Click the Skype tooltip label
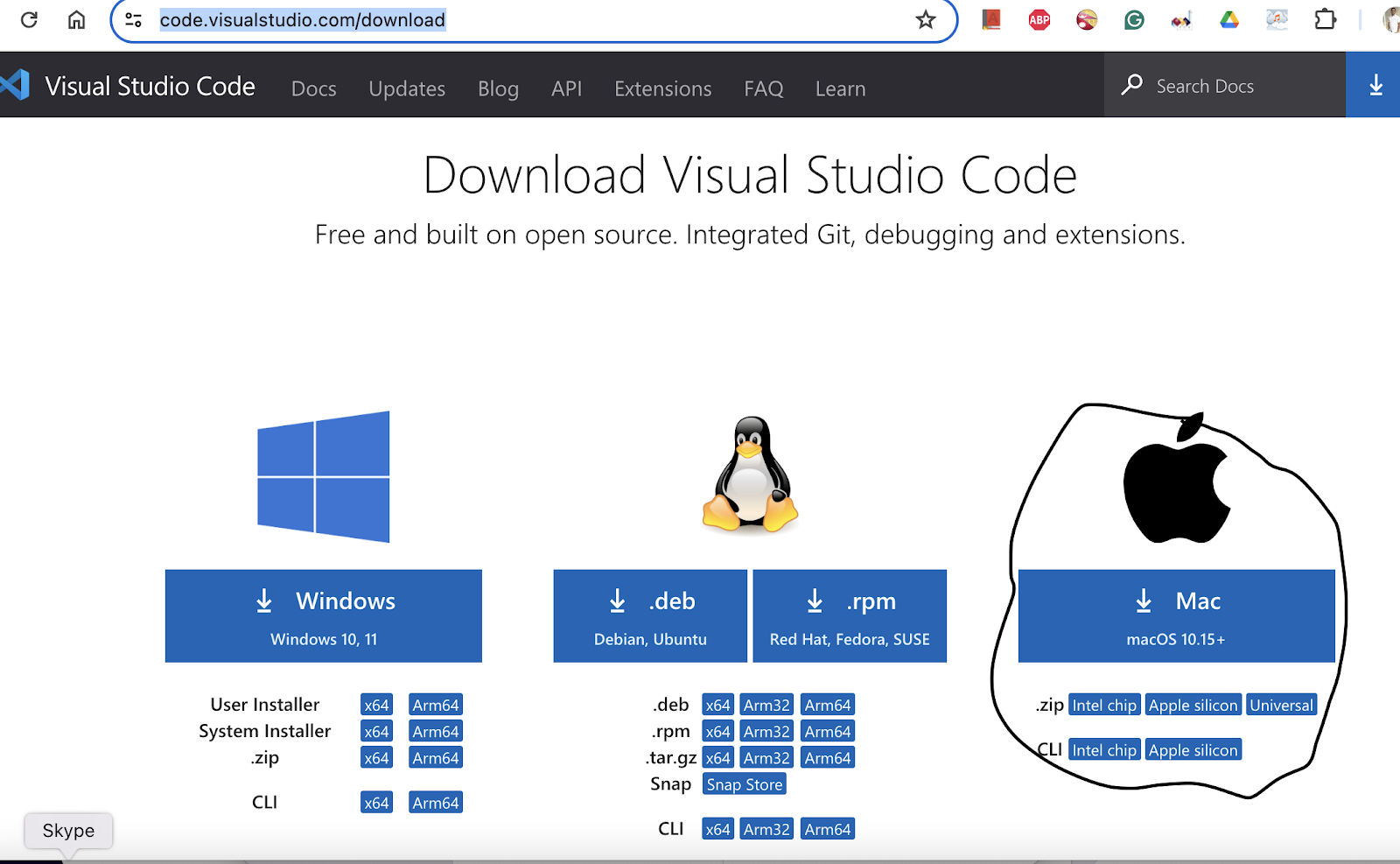 68,830
